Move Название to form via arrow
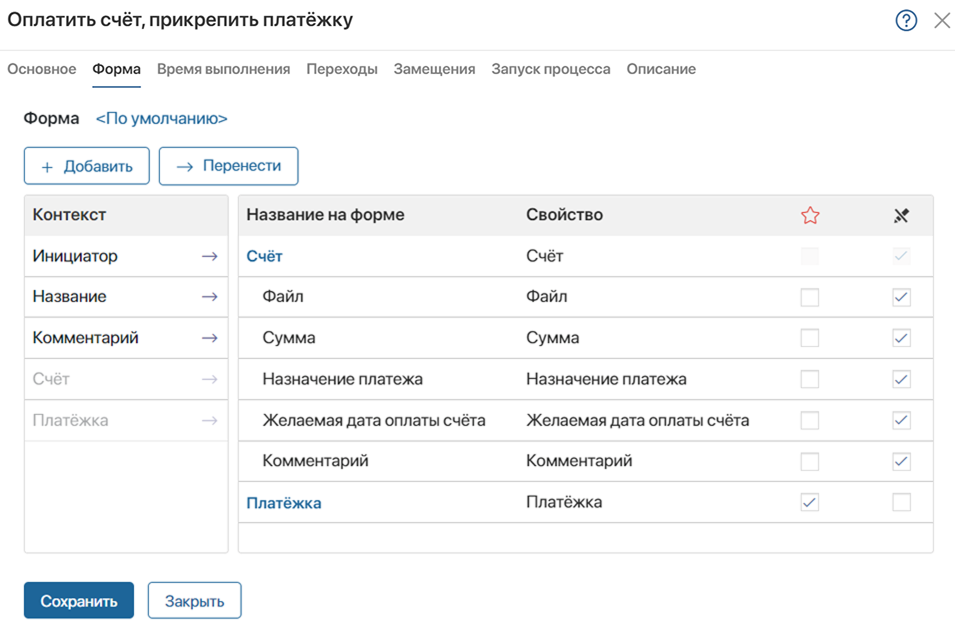The width and height of the screenshot is (955, 625). tap(210, 297)
